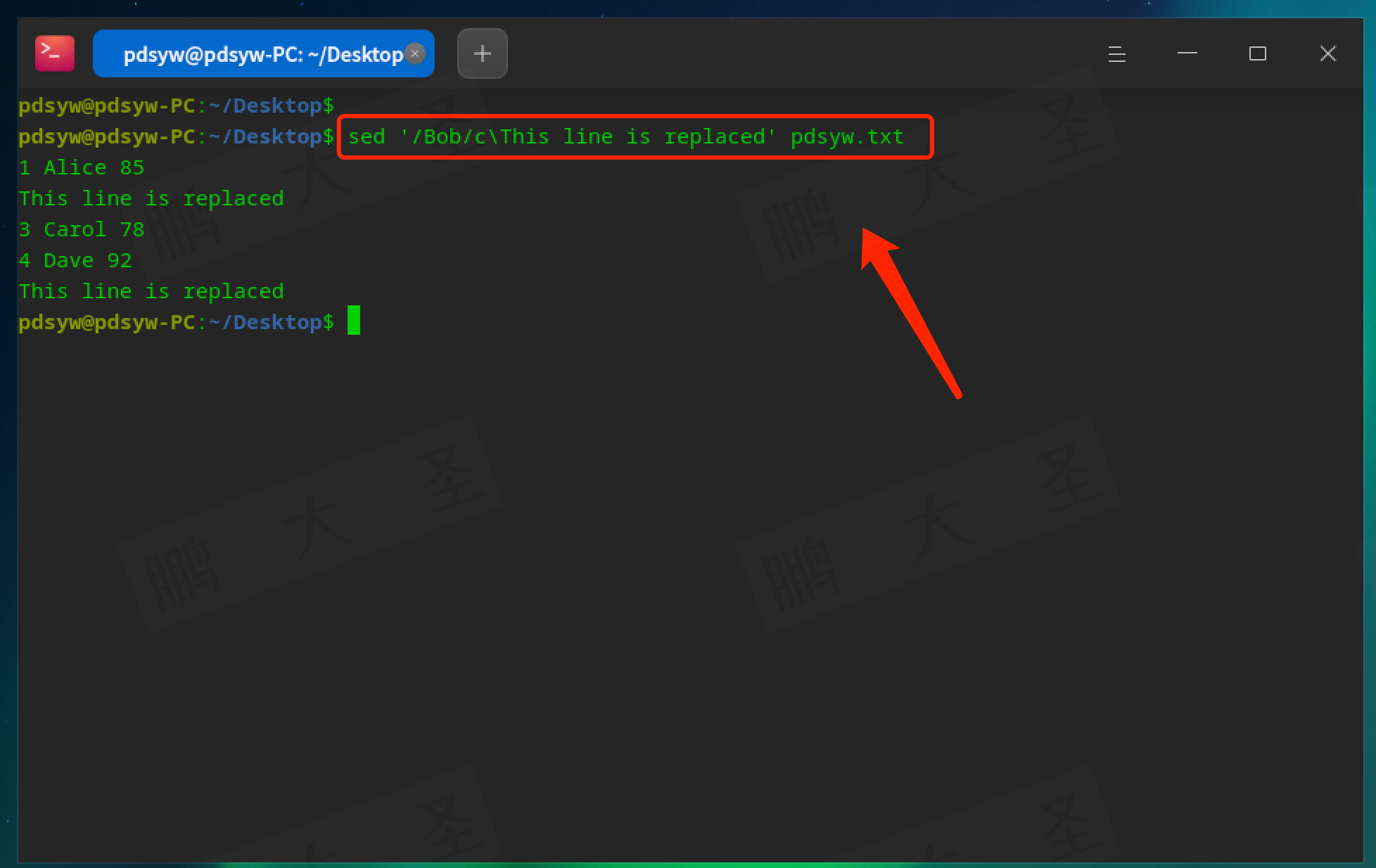
Task: Click the red terminal app icon
Action: (x=54, y=53)
